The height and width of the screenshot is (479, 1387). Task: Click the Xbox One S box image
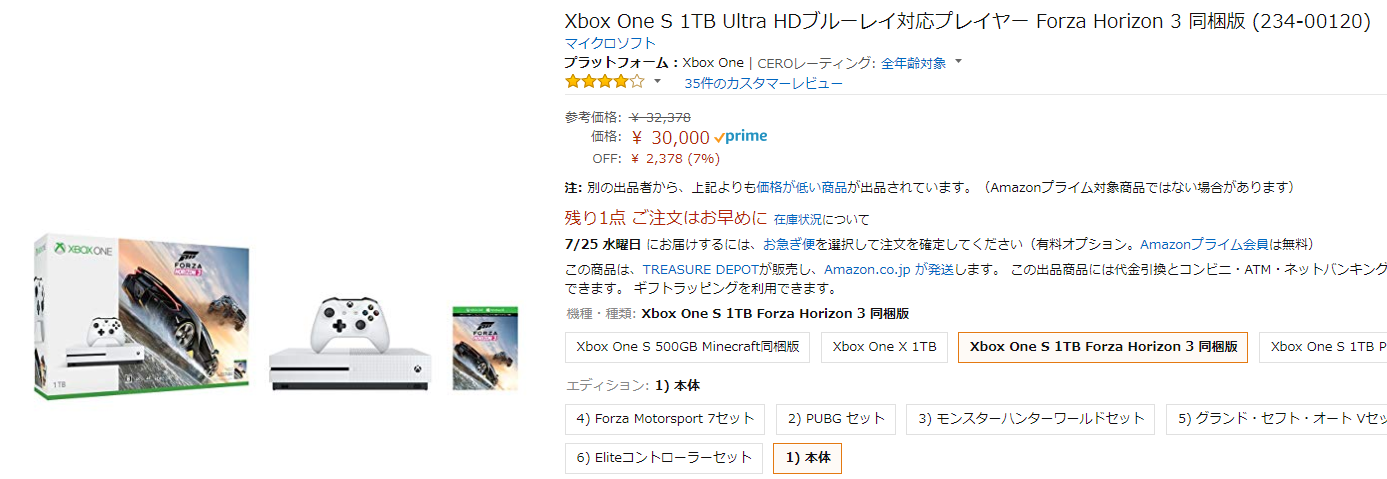pos(140,315)
